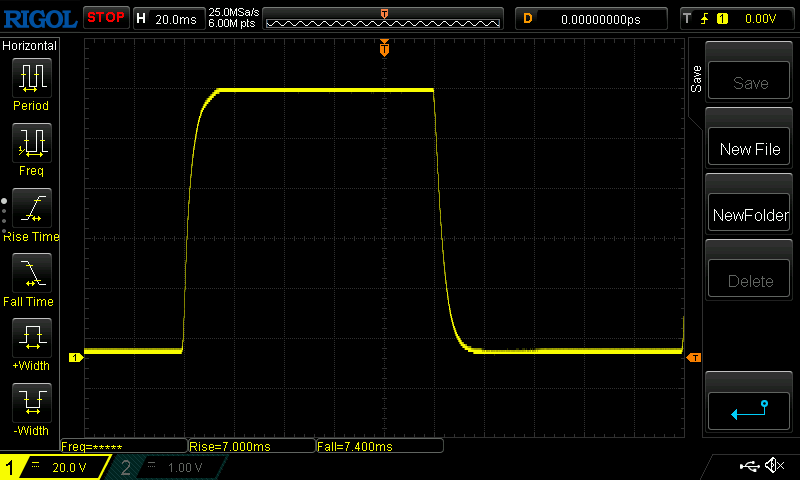Select the Freq measurement icon
This screenshot has height=480, width=800.
[32, 143]
